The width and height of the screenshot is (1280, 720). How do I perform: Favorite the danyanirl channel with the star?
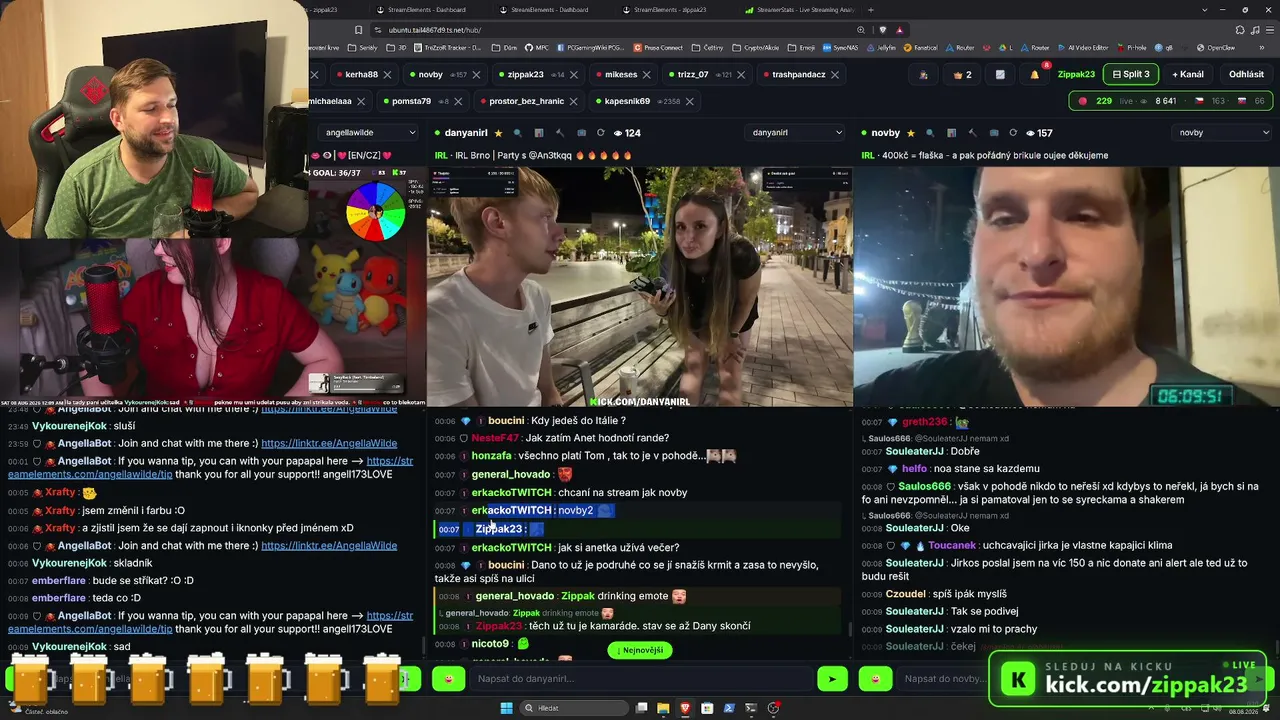[x=498, y=133]
